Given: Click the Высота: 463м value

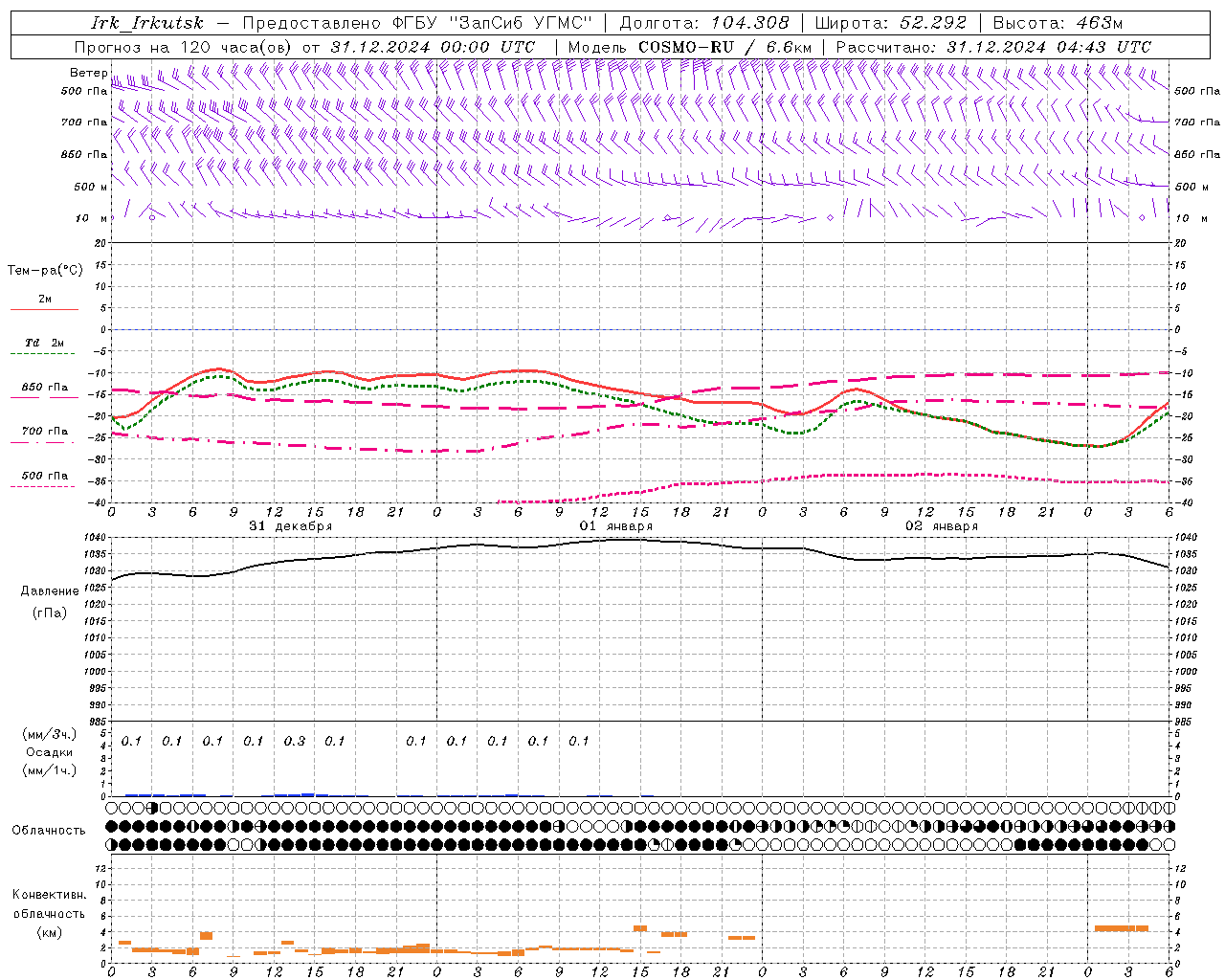Looking at the screenshot, I should 1058,23.
